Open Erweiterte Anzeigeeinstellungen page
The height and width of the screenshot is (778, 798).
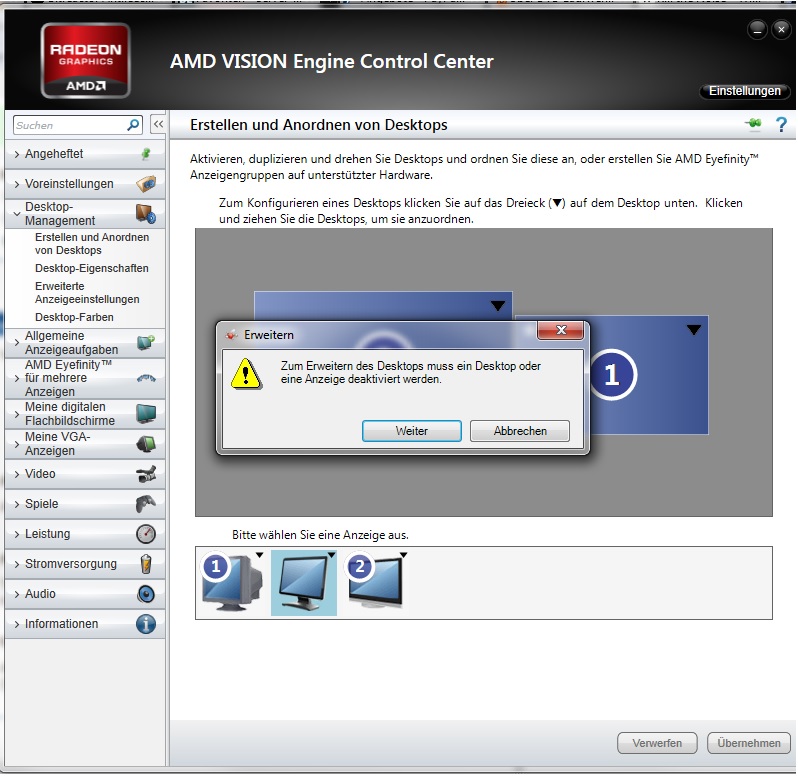point(87,293)
